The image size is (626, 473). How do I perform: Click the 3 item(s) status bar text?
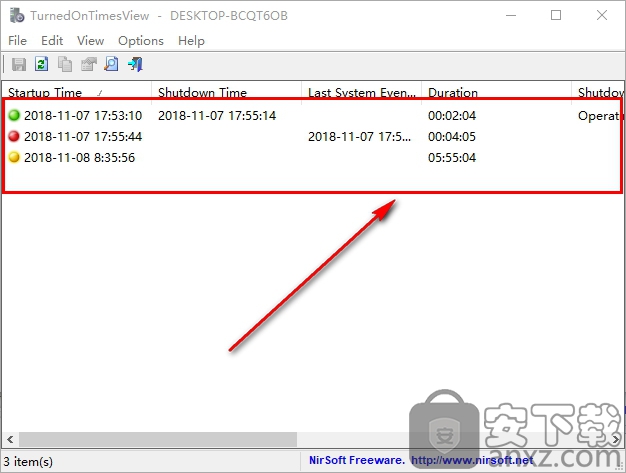(x=28, y=461)
